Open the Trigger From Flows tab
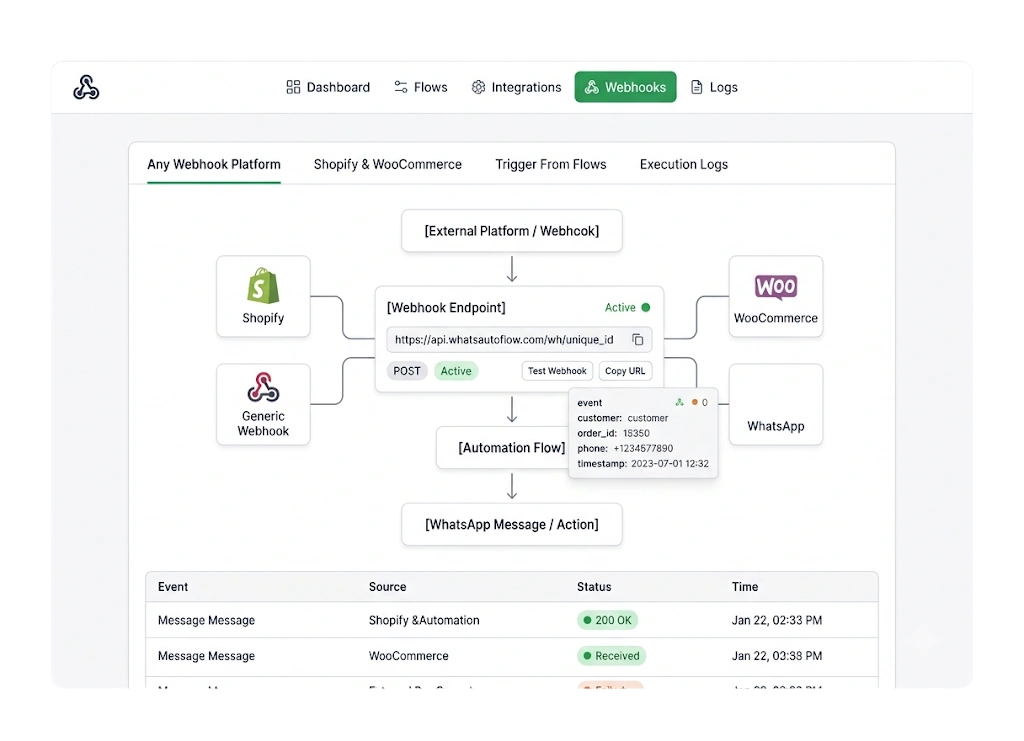 click(551, 165)
